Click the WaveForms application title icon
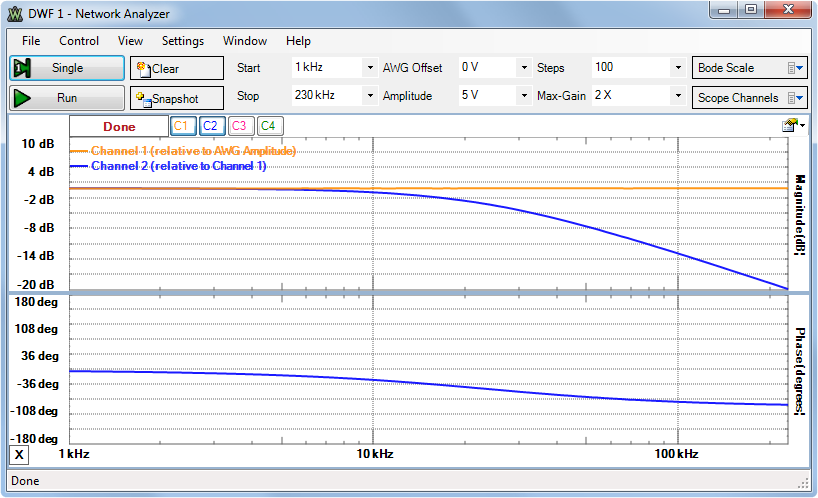Image resolution: width=818 pixels, height=498 pixels. coord(15,14)
